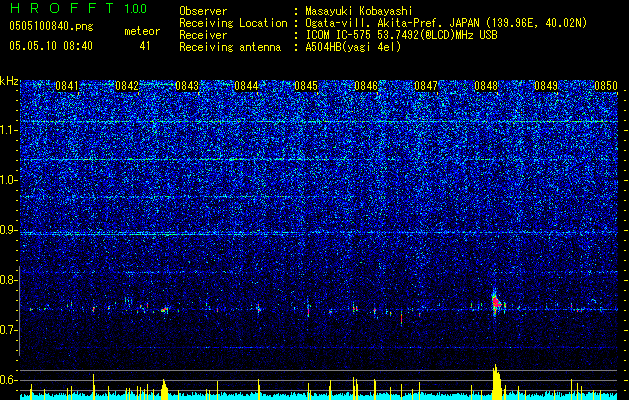Screen dimensions: 629x400
Task: Click the Receiving antenna label
Action: pyautogui.click(x=230, y=47)
